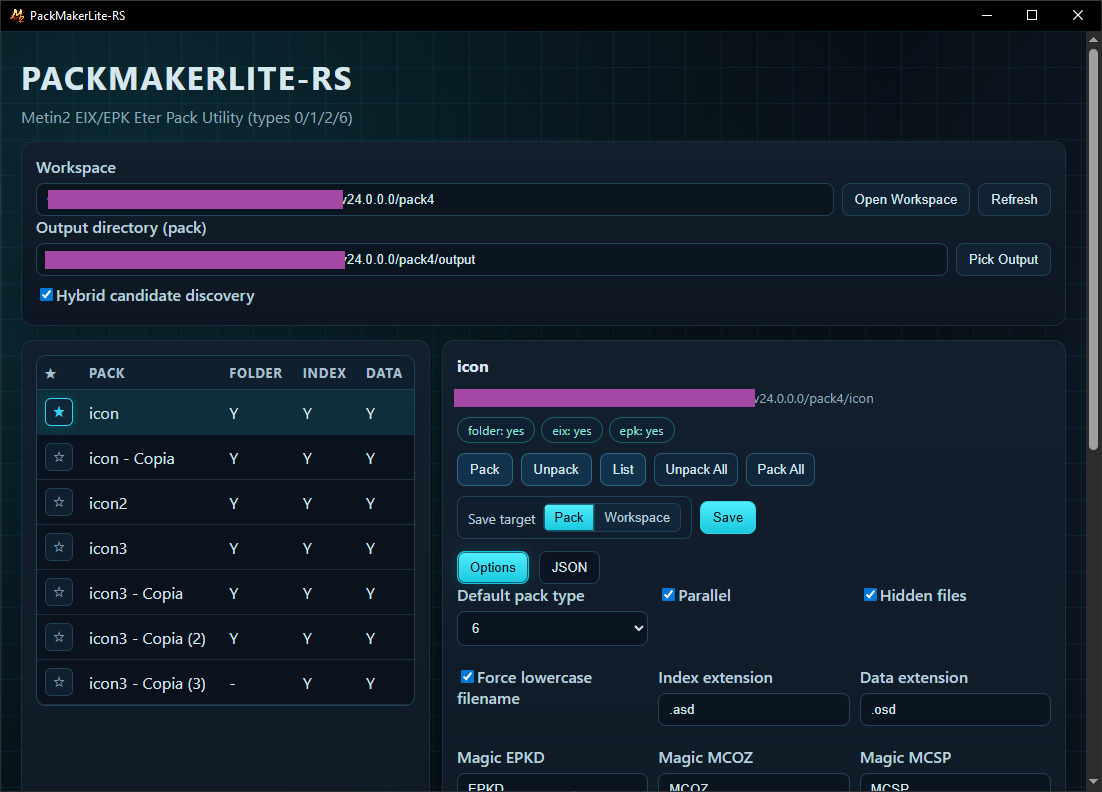The image size is (1102, 792).
Task: Click the List button
Action: click(x=623, y=469)
